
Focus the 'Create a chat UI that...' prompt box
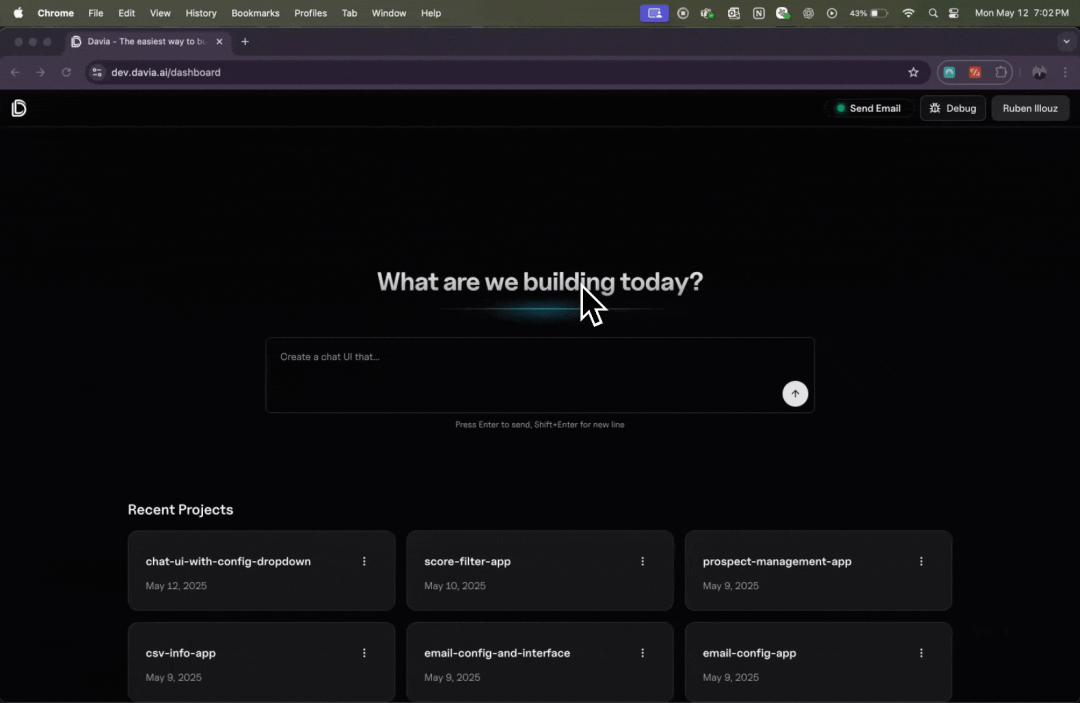[540, 375]
